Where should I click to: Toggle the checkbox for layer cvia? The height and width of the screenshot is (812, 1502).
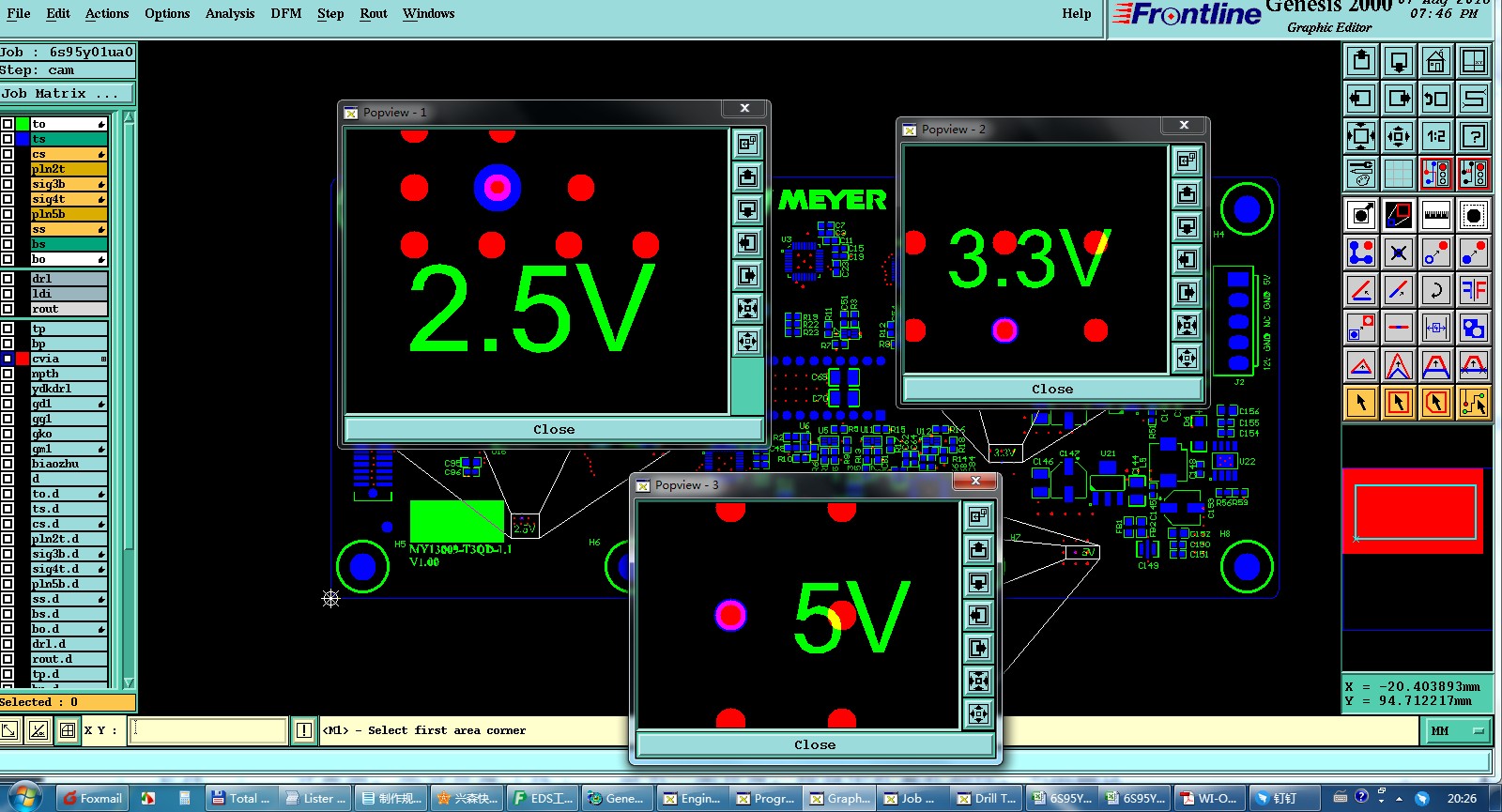coord(8,359)
